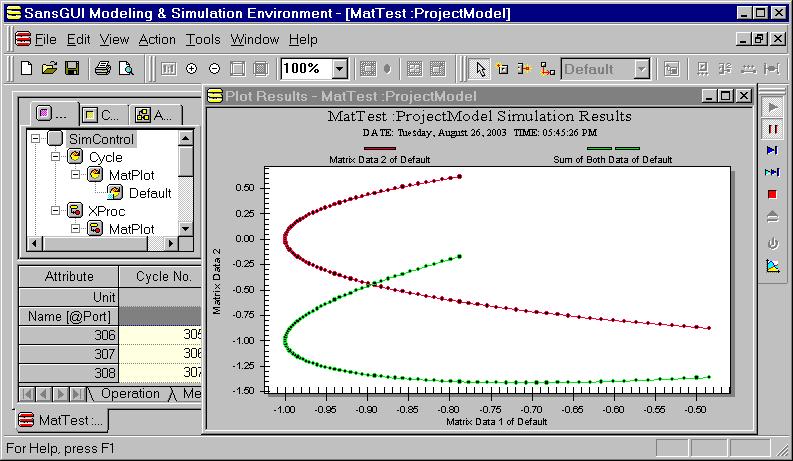Open the zoom percentage dropdown arrow

point(340,69)
